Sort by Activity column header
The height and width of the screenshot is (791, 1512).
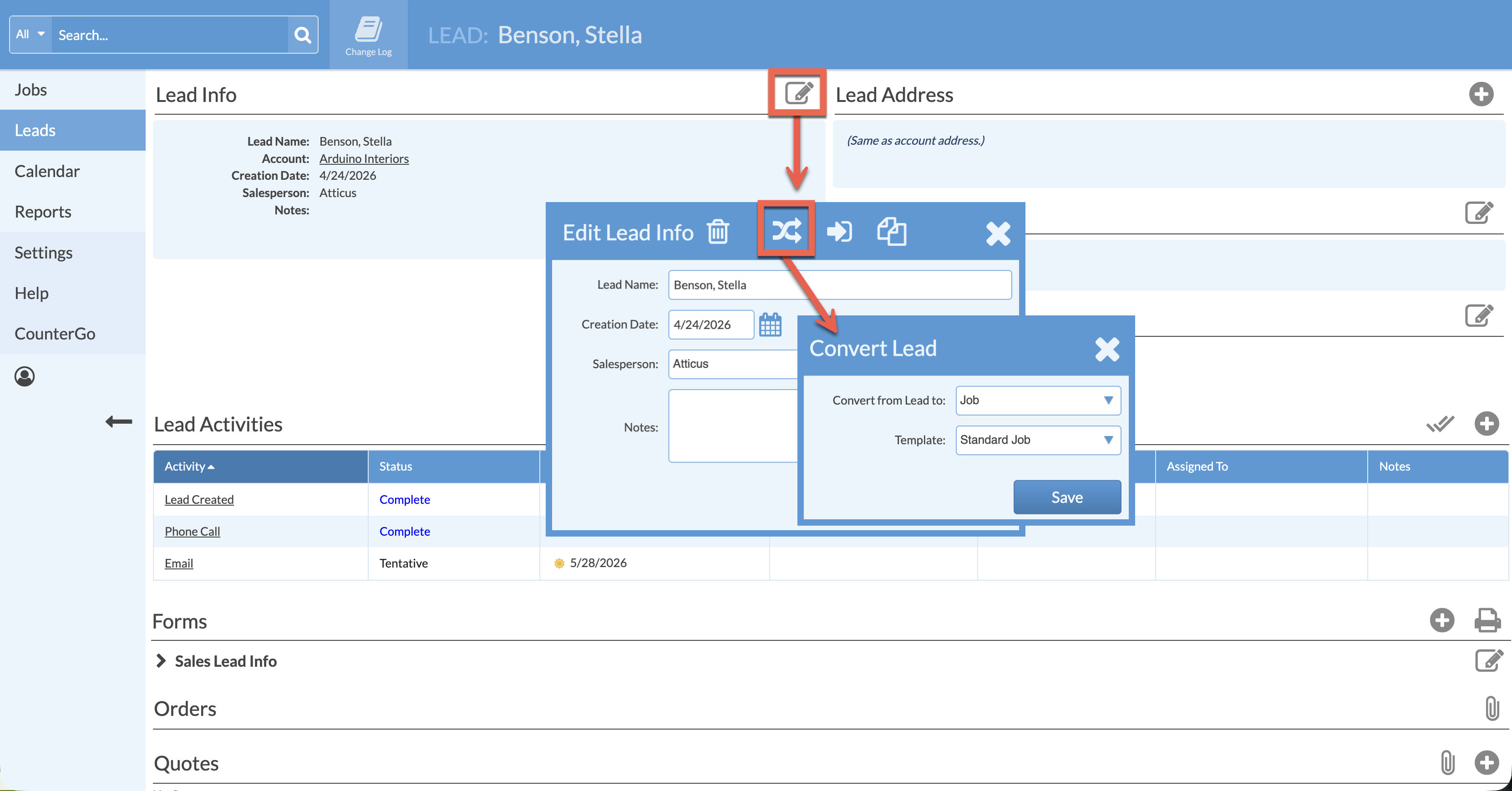point(261,466)
